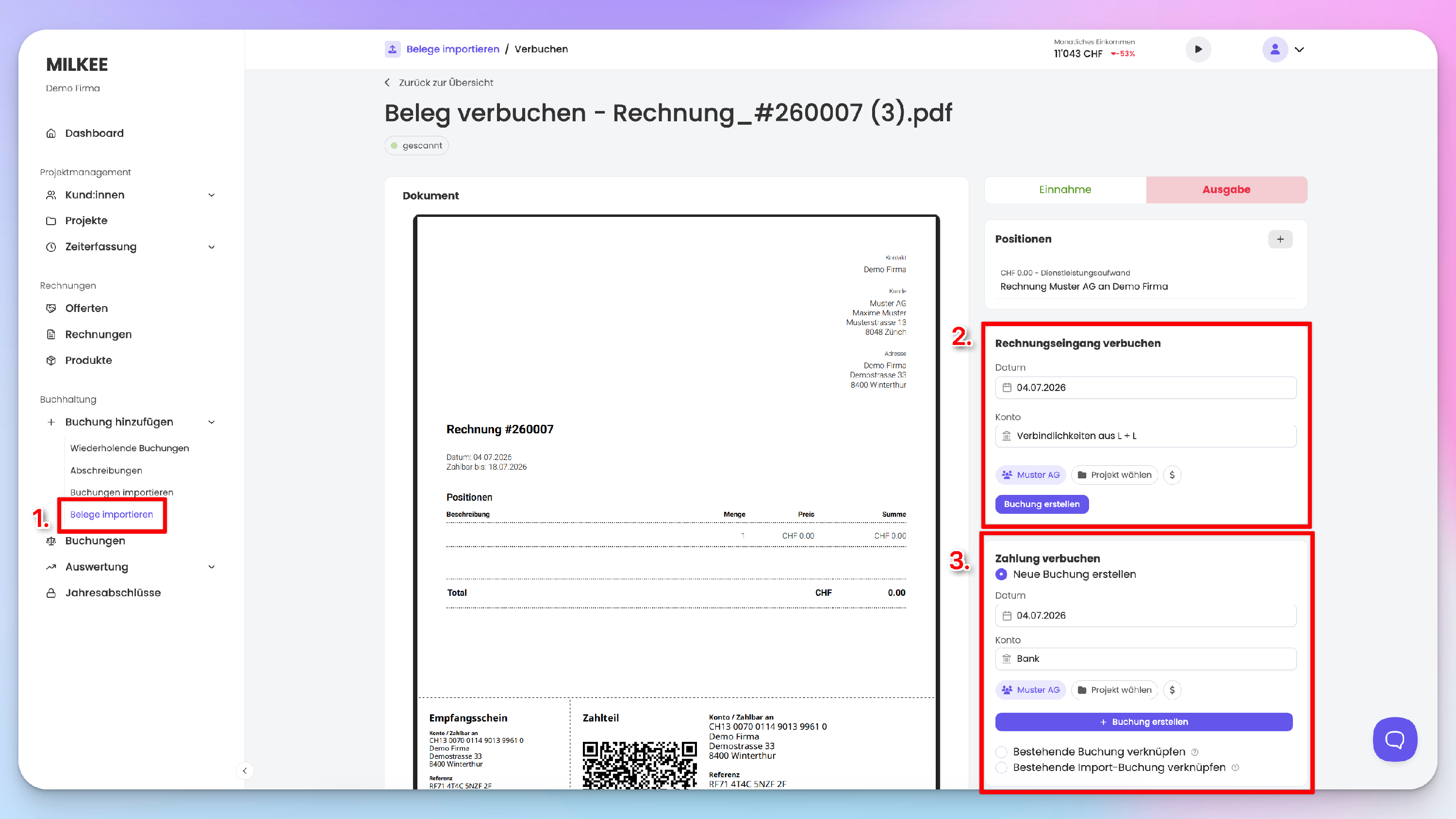Screen dimensions: 1456x819
Task: Open Abschreibungen menu item
Action: click(106, 470)
